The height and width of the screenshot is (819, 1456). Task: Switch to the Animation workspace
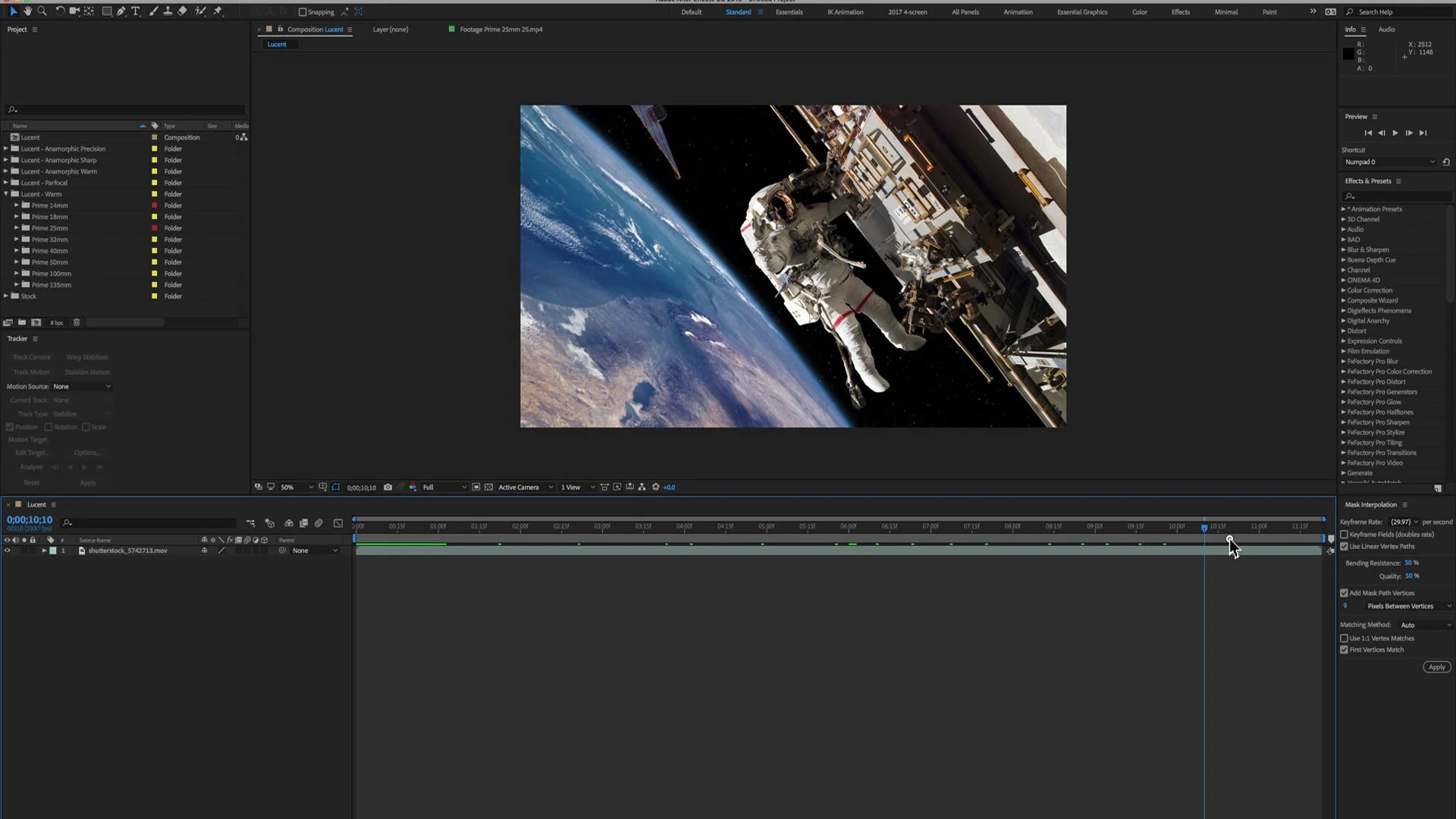pyautogui.click(x=1018, y=12)
